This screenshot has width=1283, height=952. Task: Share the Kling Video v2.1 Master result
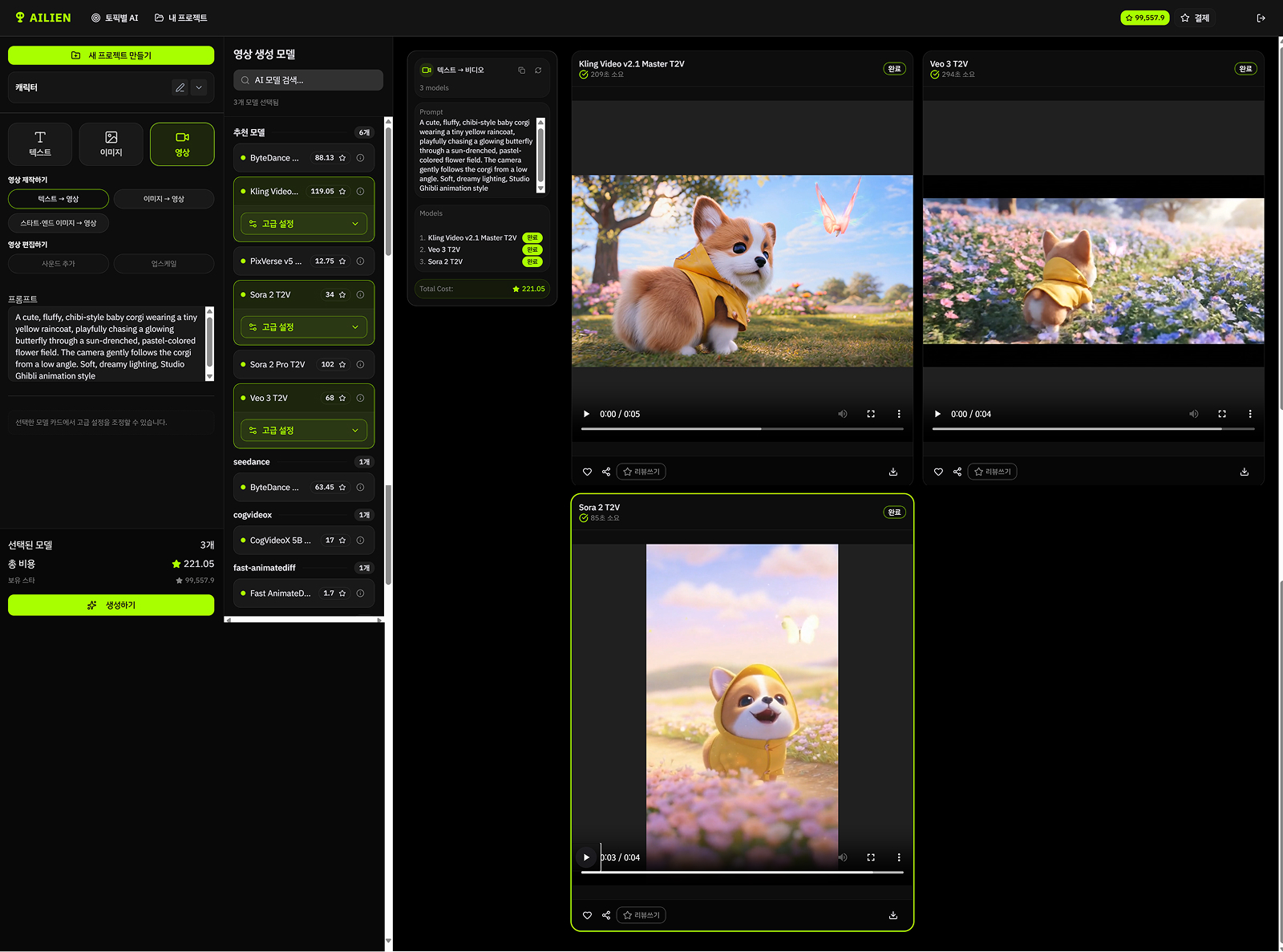[x=606, y=472]
